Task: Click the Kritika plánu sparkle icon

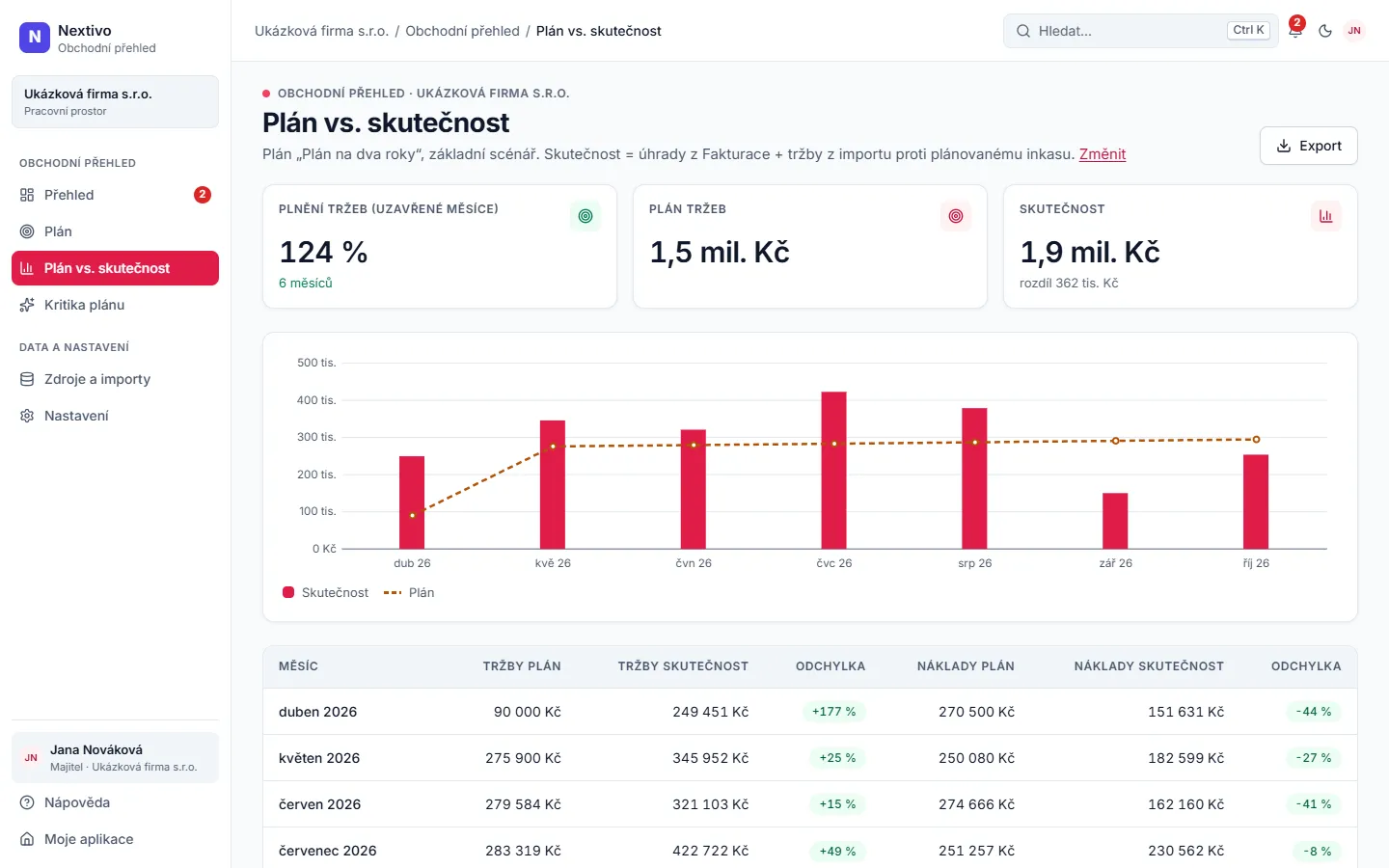Action: [27, 305]
